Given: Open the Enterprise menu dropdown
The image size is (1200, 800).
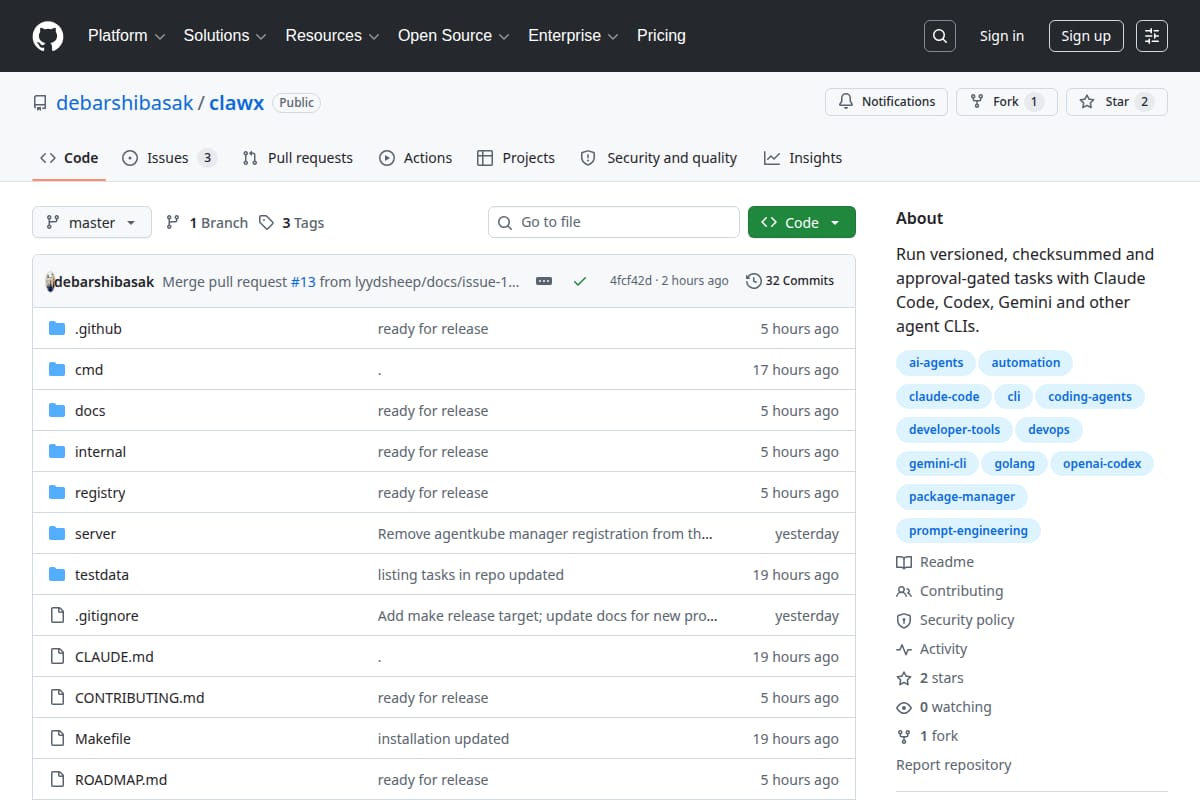Looking at the screenshot, I should pyautogui.click(x=574, y=36).
